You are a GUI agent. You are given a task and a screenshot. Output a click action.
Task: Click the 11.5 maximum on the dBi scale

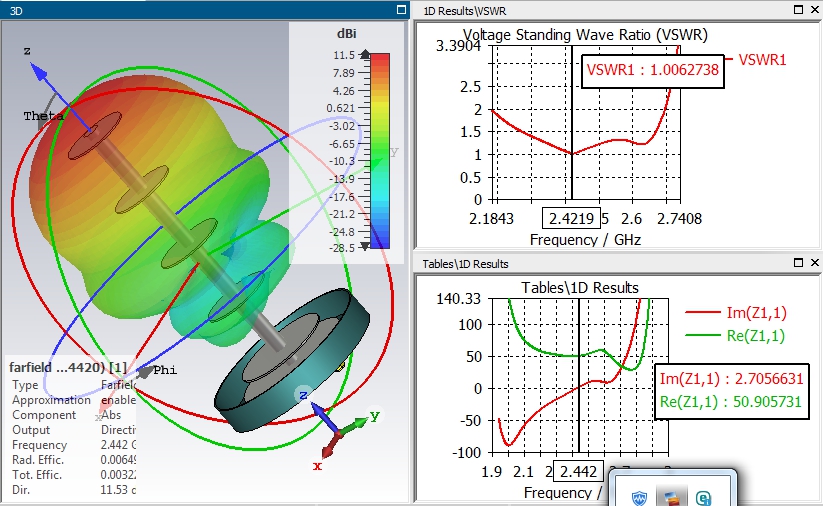pyautogui.click(x=344, y=55)
